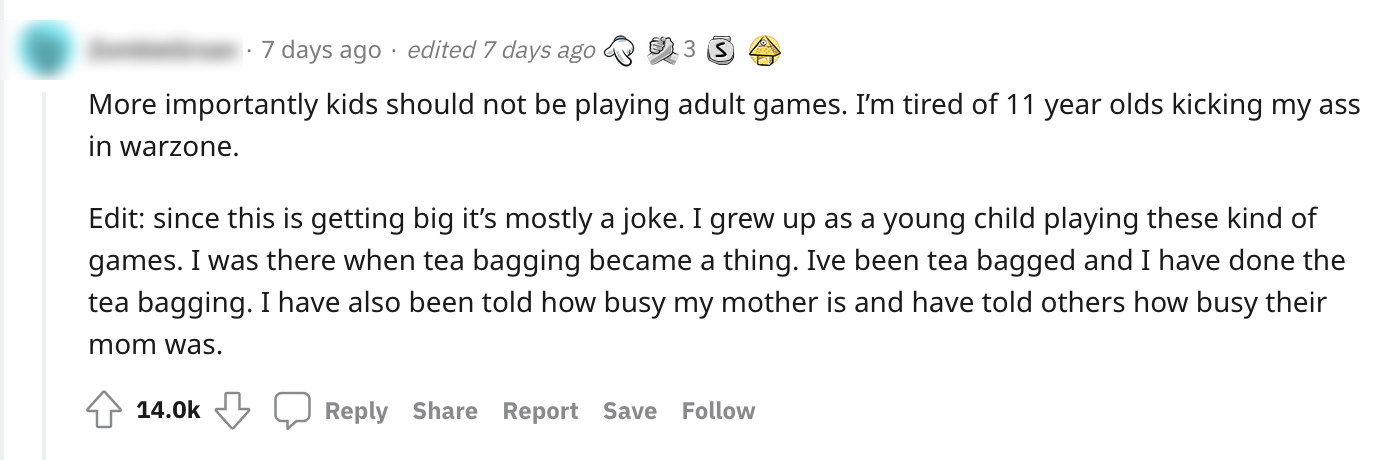Open the pointing hand award
Image resolution: width=1392 pixels, height=460 pixels.
pos(622,49)
